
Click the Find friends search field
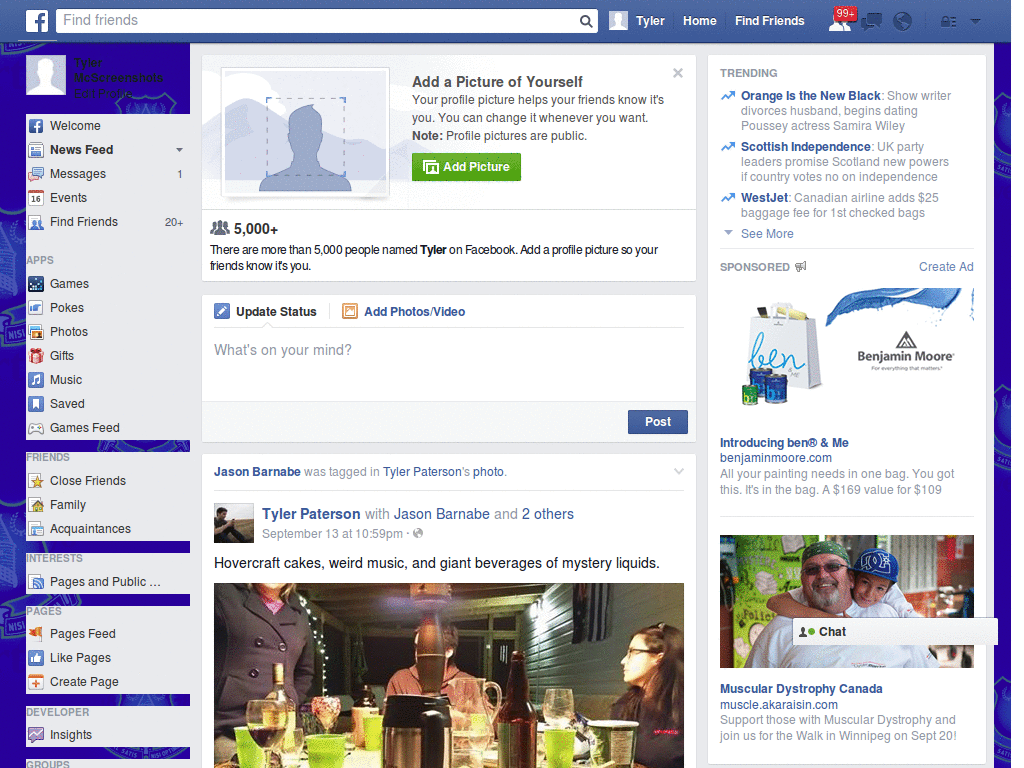[319, 20]
